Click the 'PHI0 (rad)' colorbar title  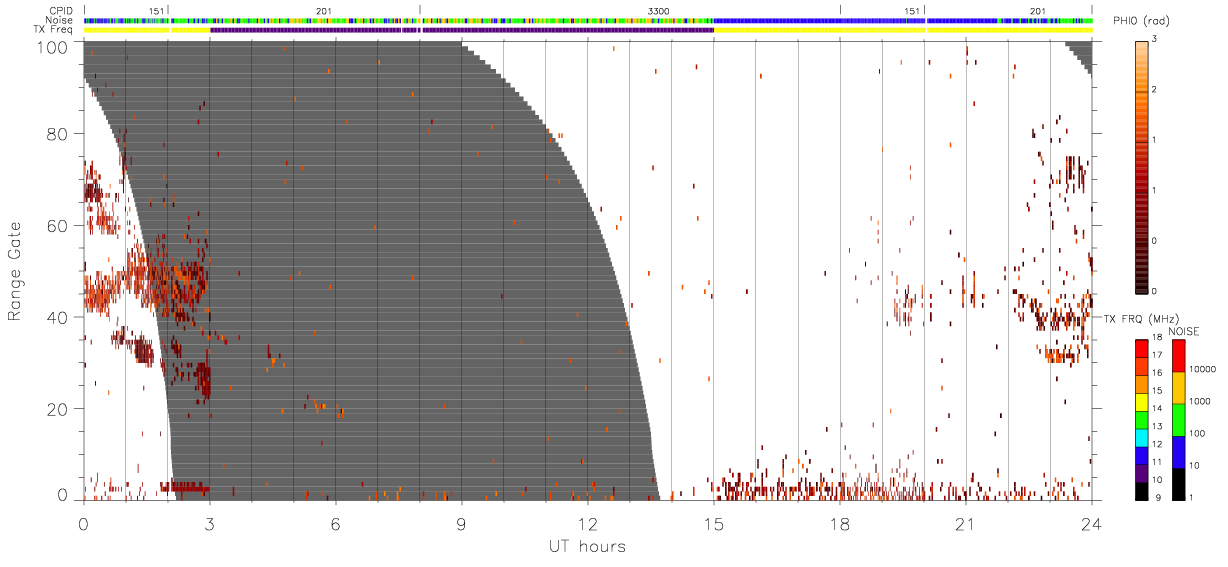1139,22
